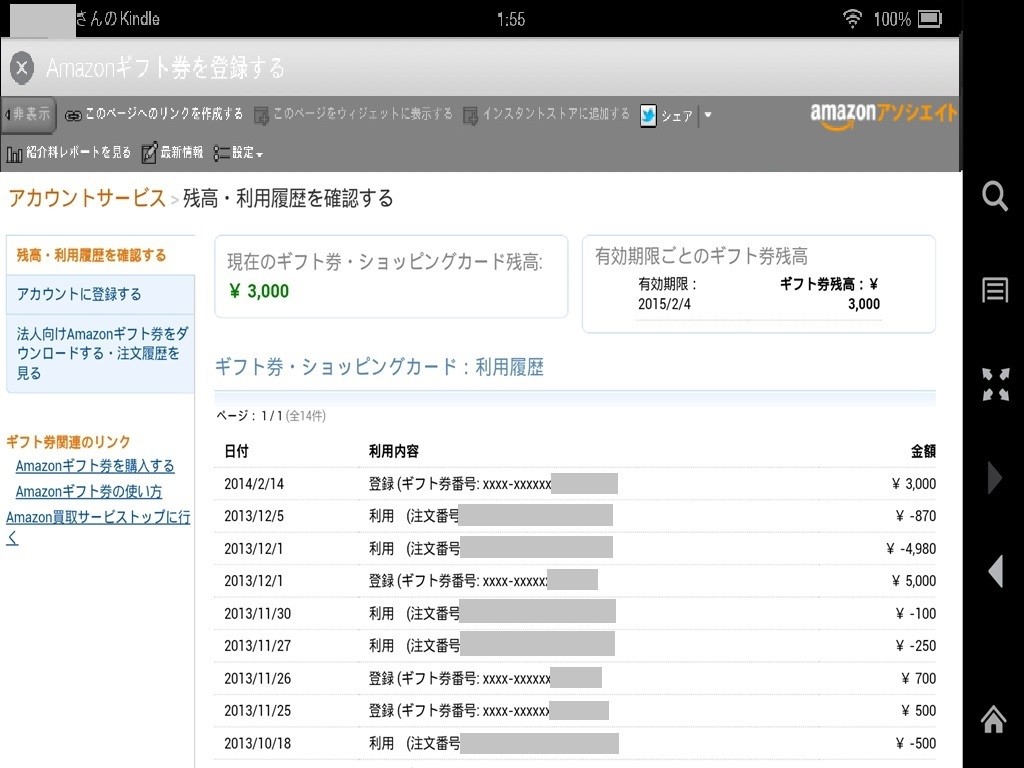Click the bar-chart icon beside 紹介料レポートを見る
The width and height of the screenshot is (1024, 768).
14,153
